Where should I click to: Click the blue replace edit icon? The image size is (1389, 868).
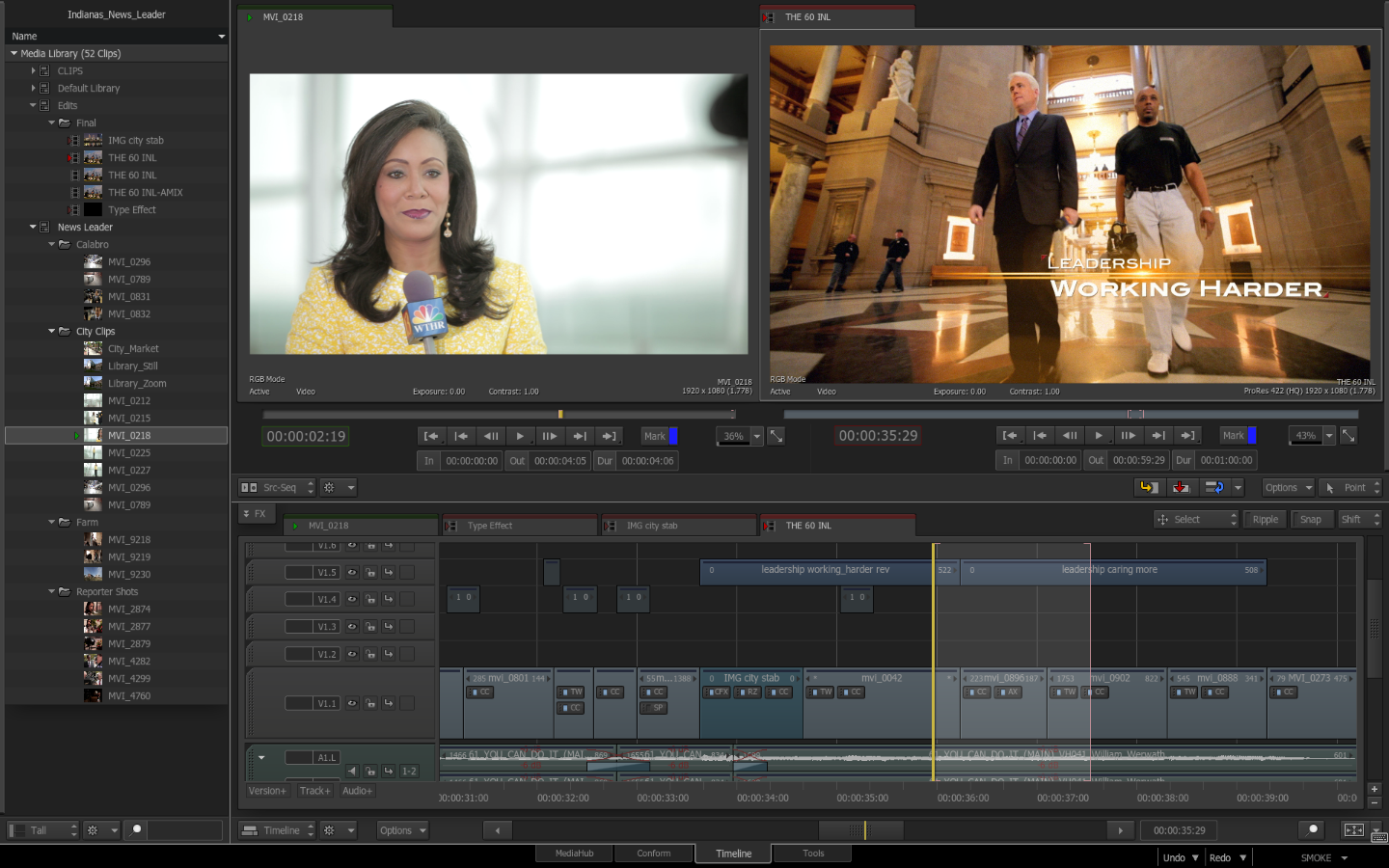click(x=1213, y=488)
